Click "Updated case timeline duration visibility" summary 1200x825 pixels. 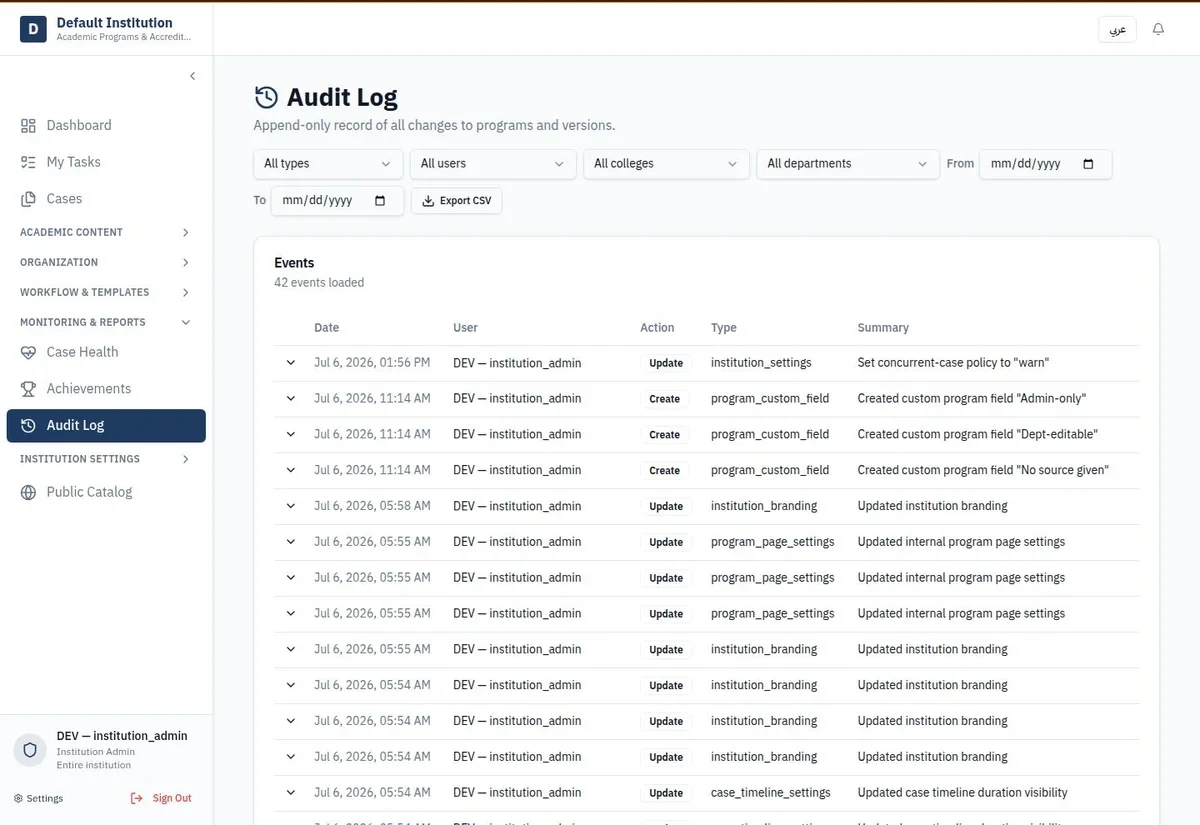click(963, 793)
